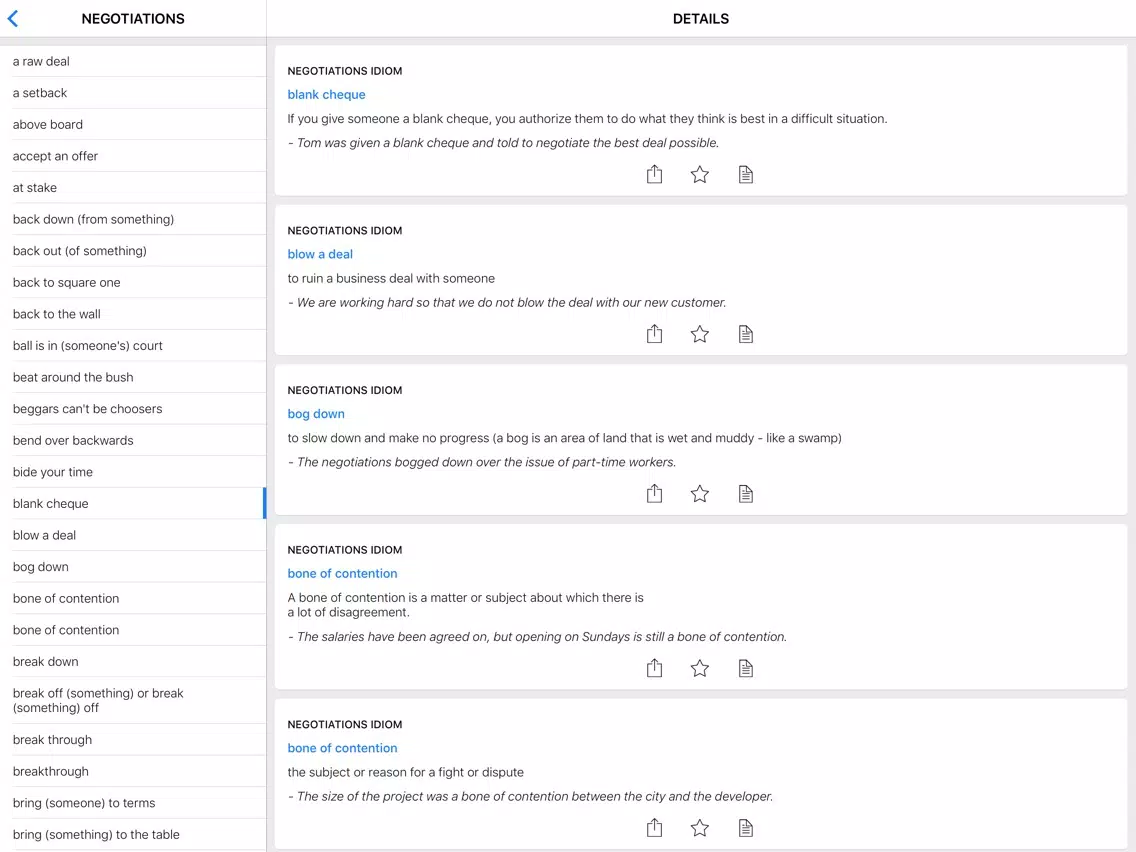The width and height of the screenshot is (1136, 852).
Task: Share the salaries 'bone of contention' card
Action: pyautogui.click(x=654, y=668)
